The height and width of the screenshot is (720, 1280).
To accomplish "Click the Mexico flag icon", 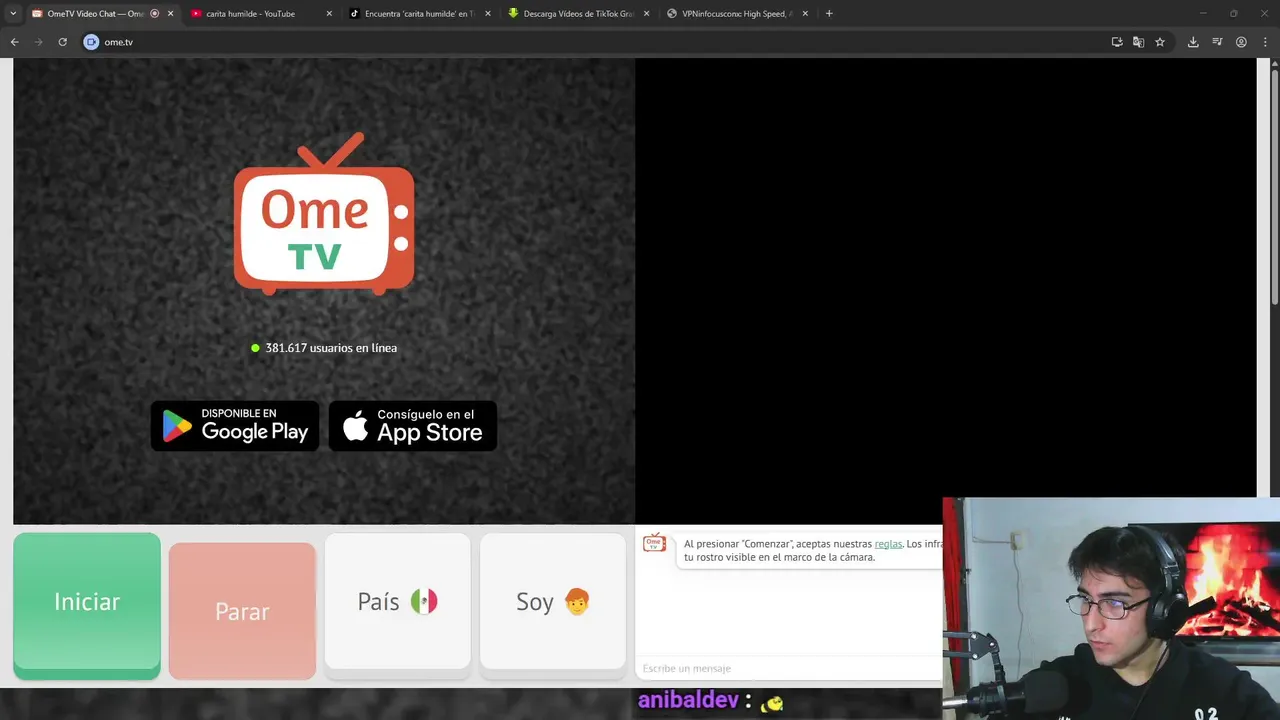I will 424,601.
